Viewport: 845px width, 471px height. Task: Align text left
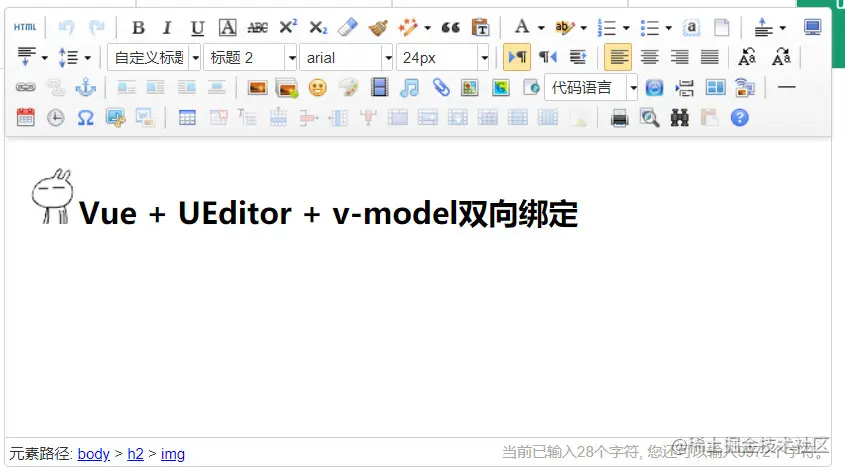(618, 57)
